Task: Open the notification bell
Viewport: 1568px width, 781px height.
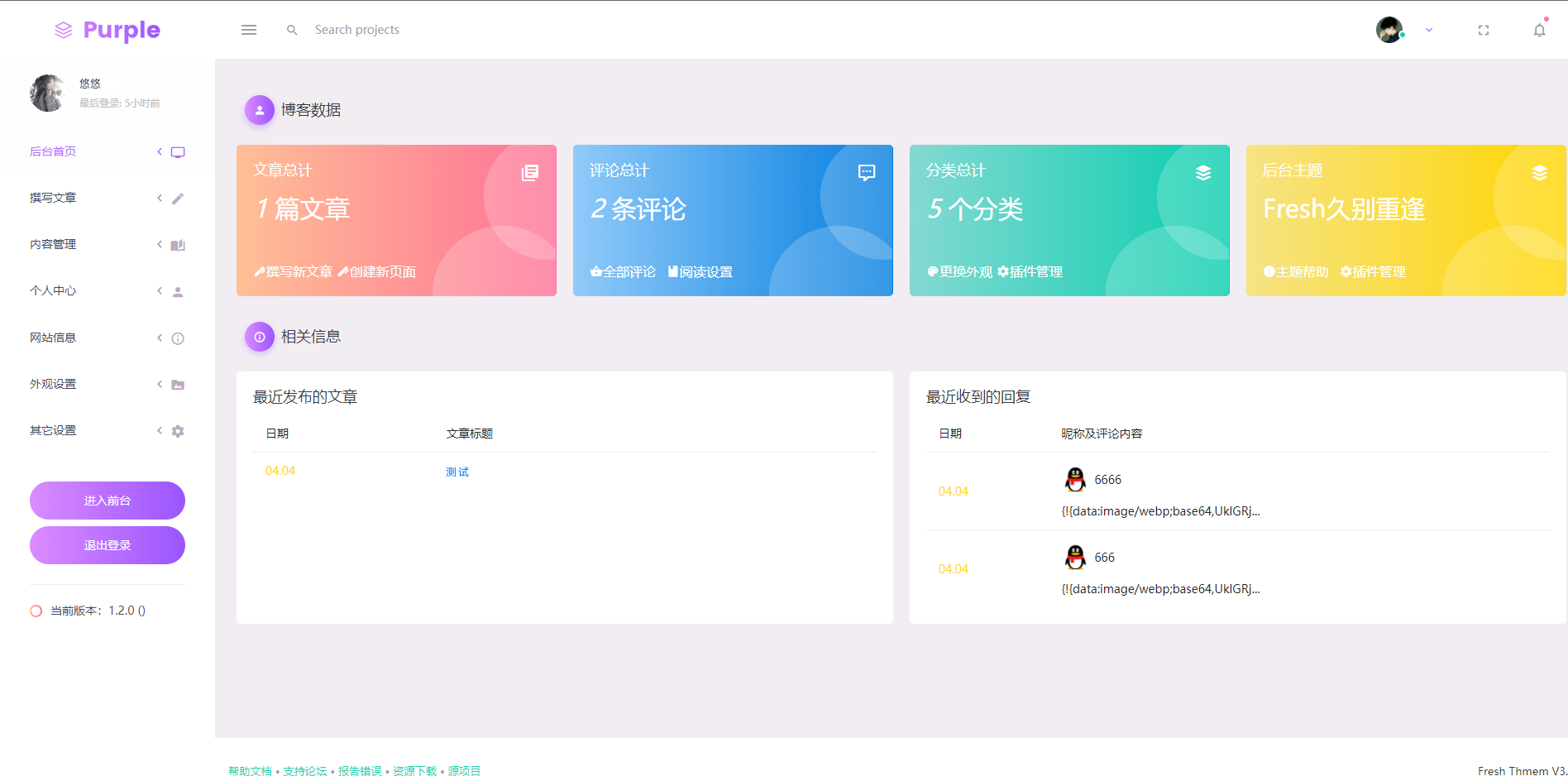Action: click(x=1539, y=29)
